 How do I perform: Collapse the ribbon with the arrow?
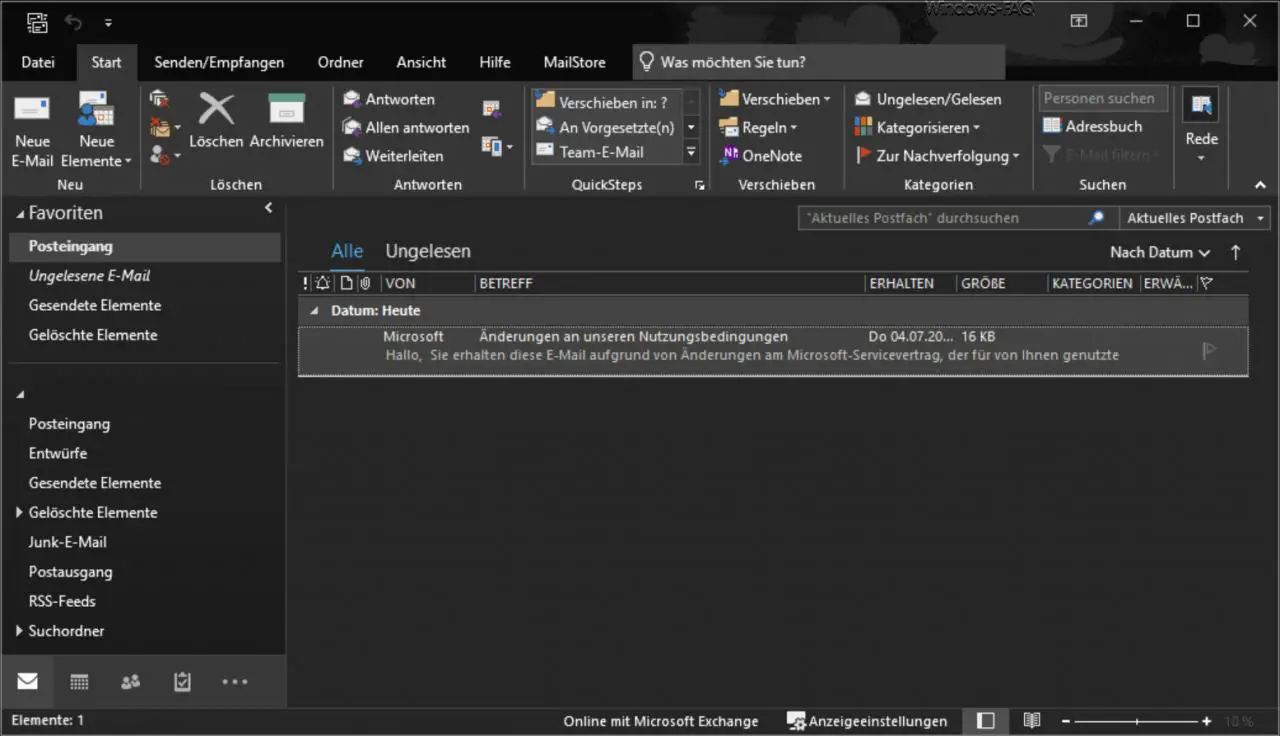pos(1260,185)
